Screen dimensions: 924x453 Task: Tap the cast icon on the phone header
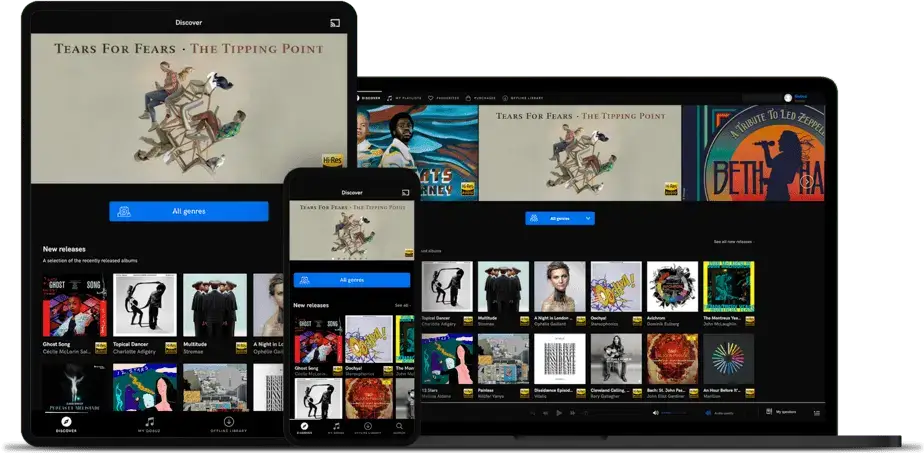pos(406,192)
